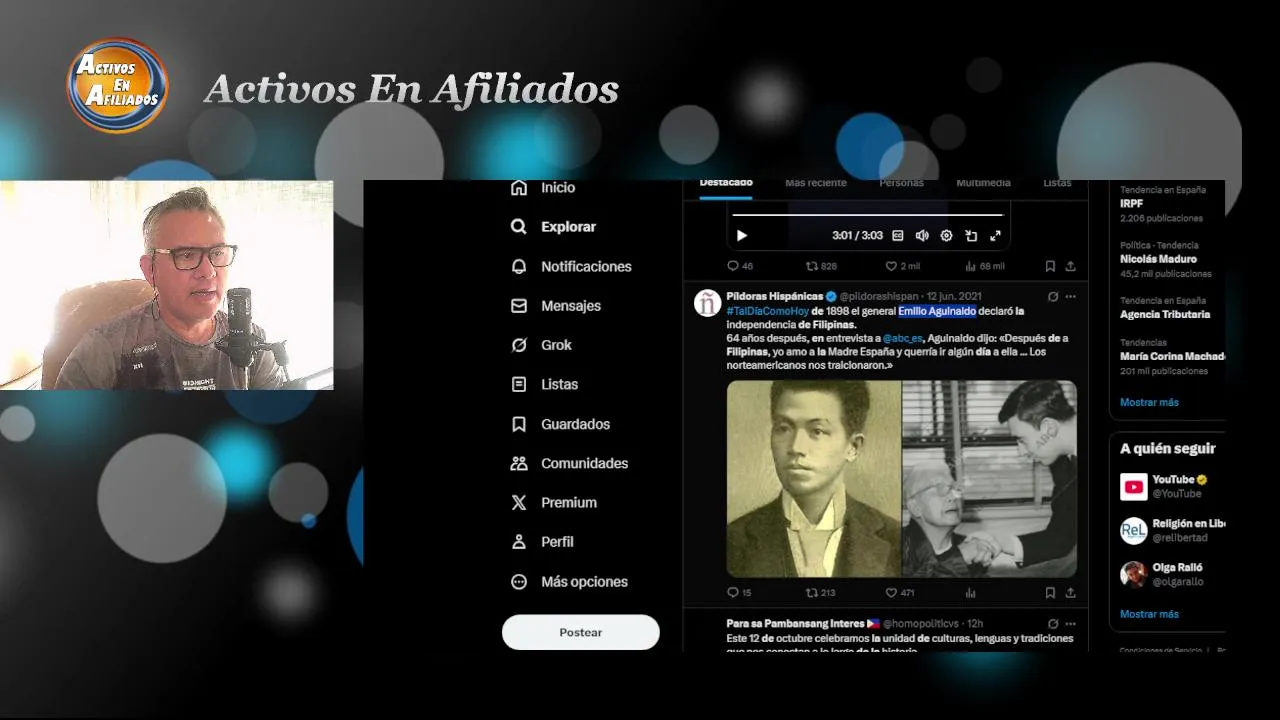Open Inicio from the sidebar
The image size is (1280, 720).
coord(543,187)
